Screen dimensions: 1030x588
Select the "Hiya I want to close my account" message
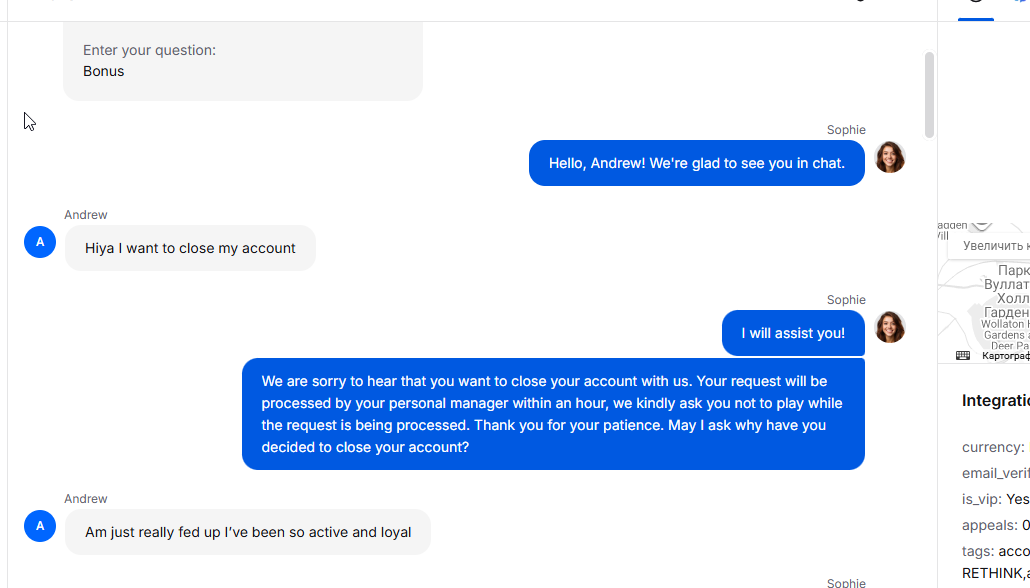tap(190, 248)
